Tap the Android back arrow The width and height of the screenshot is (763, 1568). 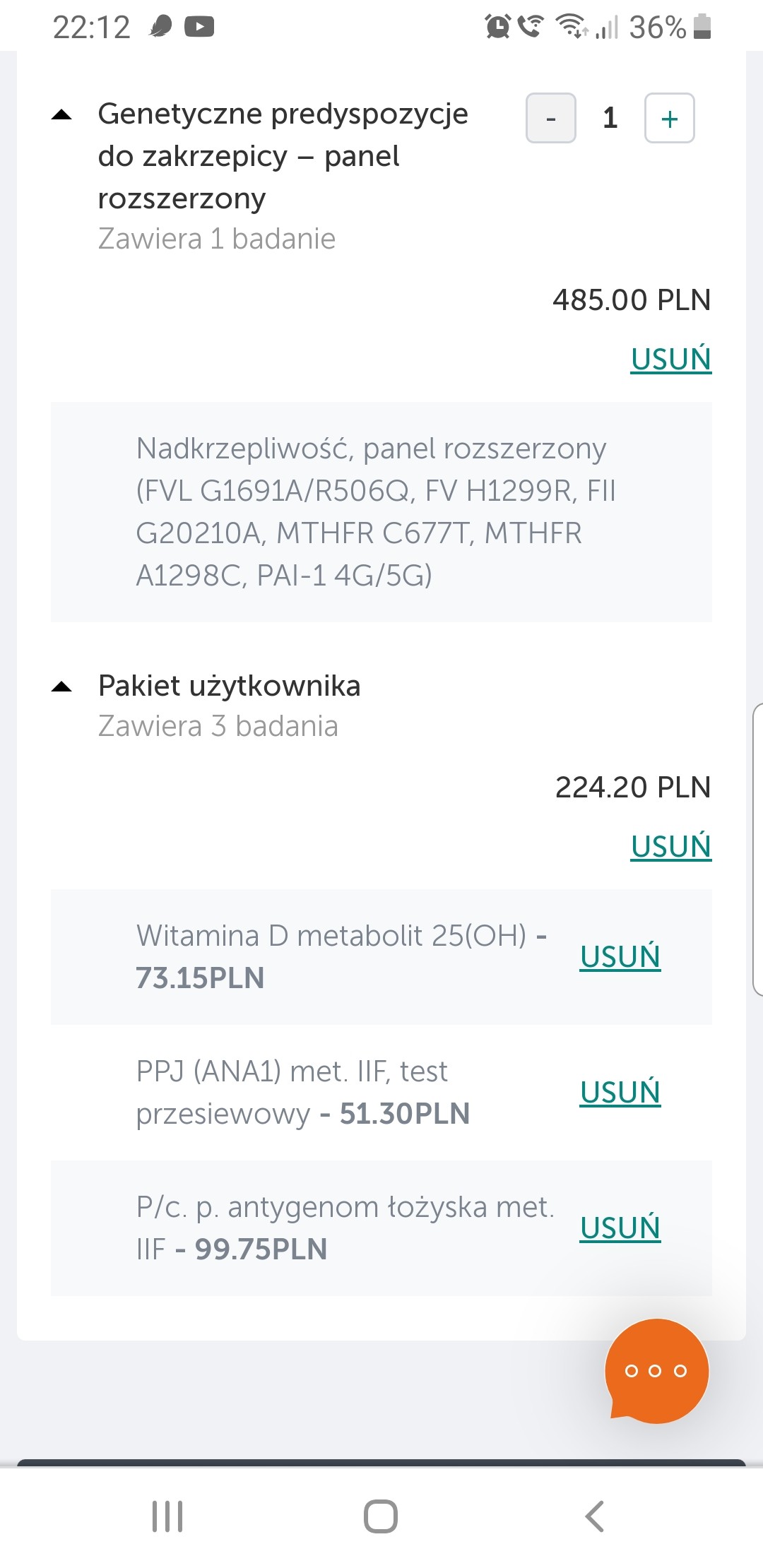tap(595, 1516)
